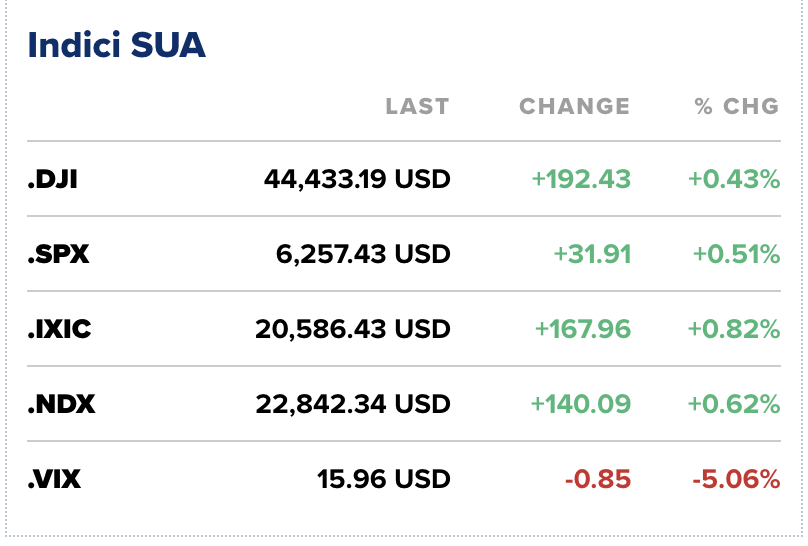
Task: Click the LAST column header
Action: [x=417, y=106]
